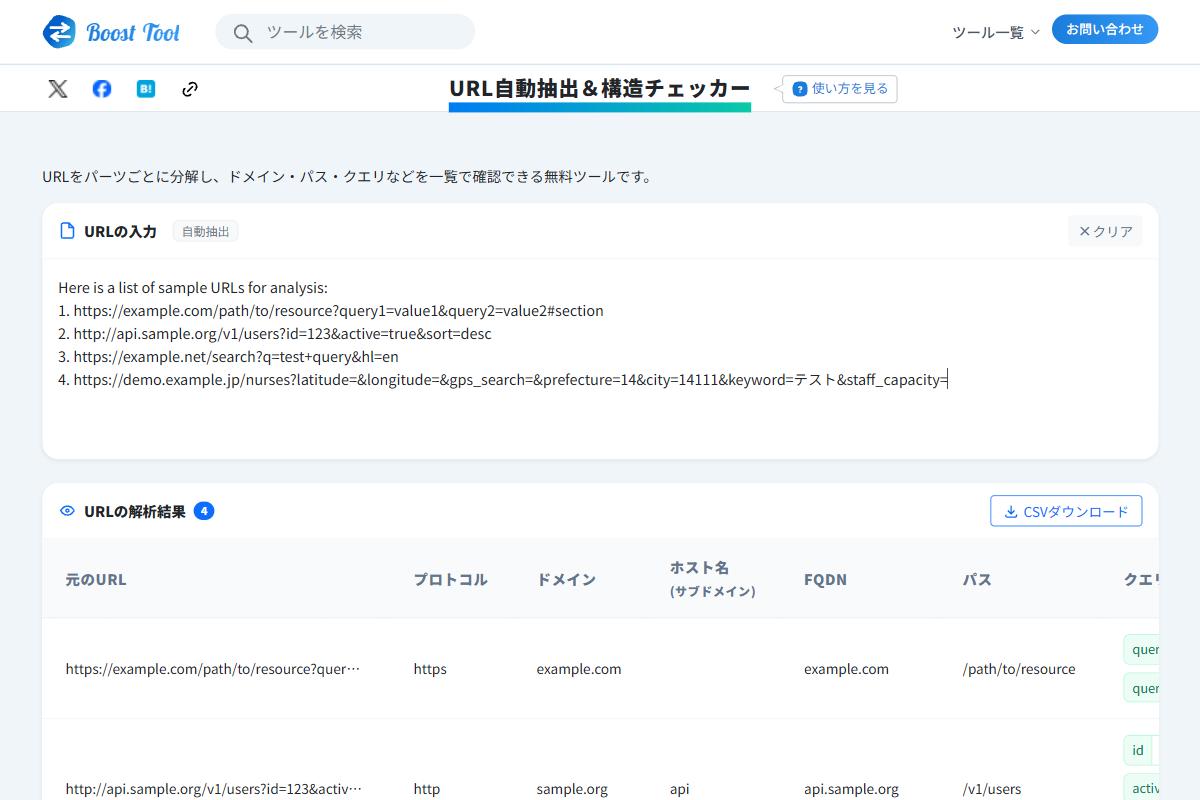Download results with CSVダウンロード
The width and height of the screenshot is (1200, 800).
[x=1066, y=511]
